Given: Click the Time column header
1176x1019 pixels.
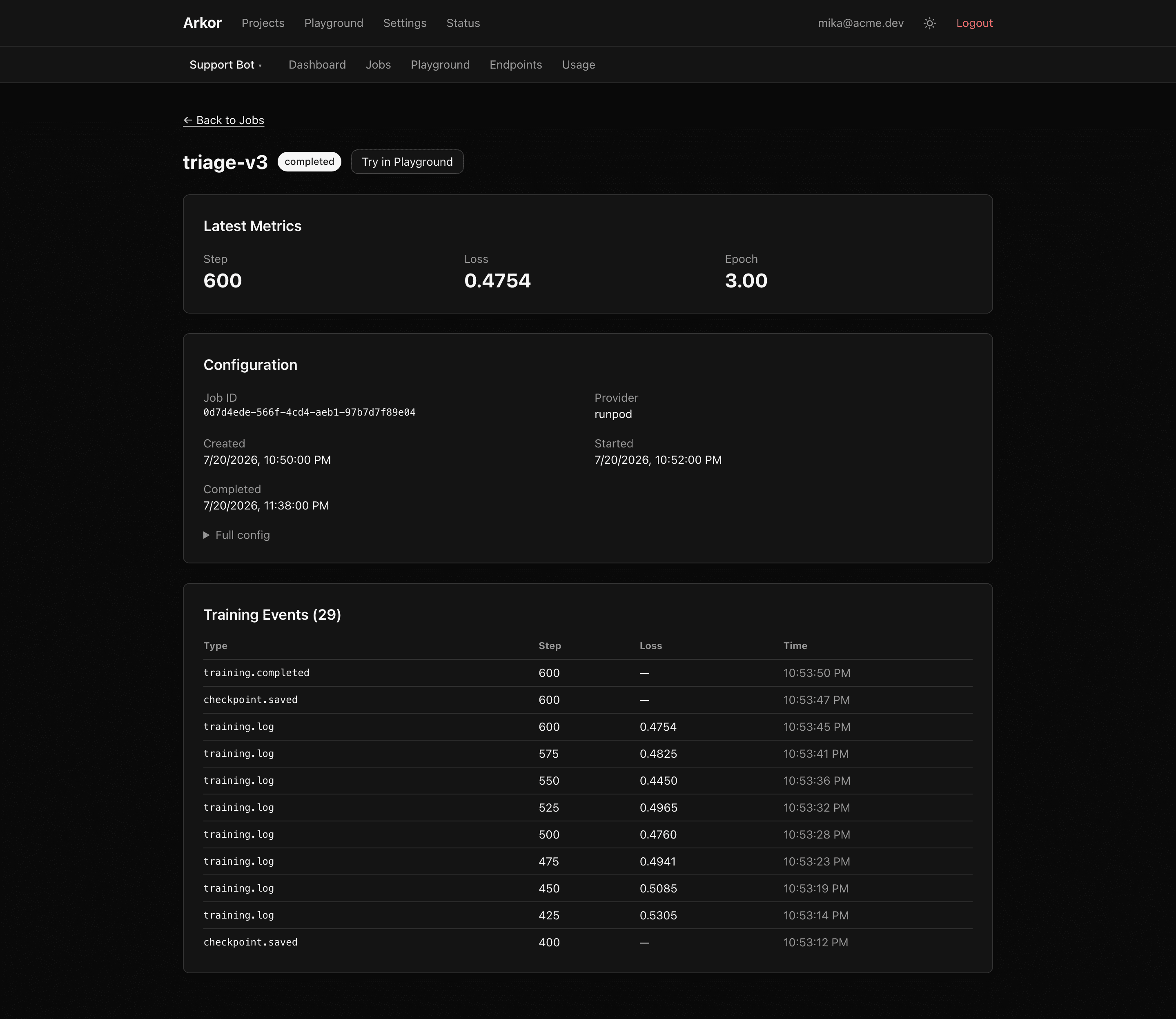Looking at the screenshot, I should [x=795, y=645].
